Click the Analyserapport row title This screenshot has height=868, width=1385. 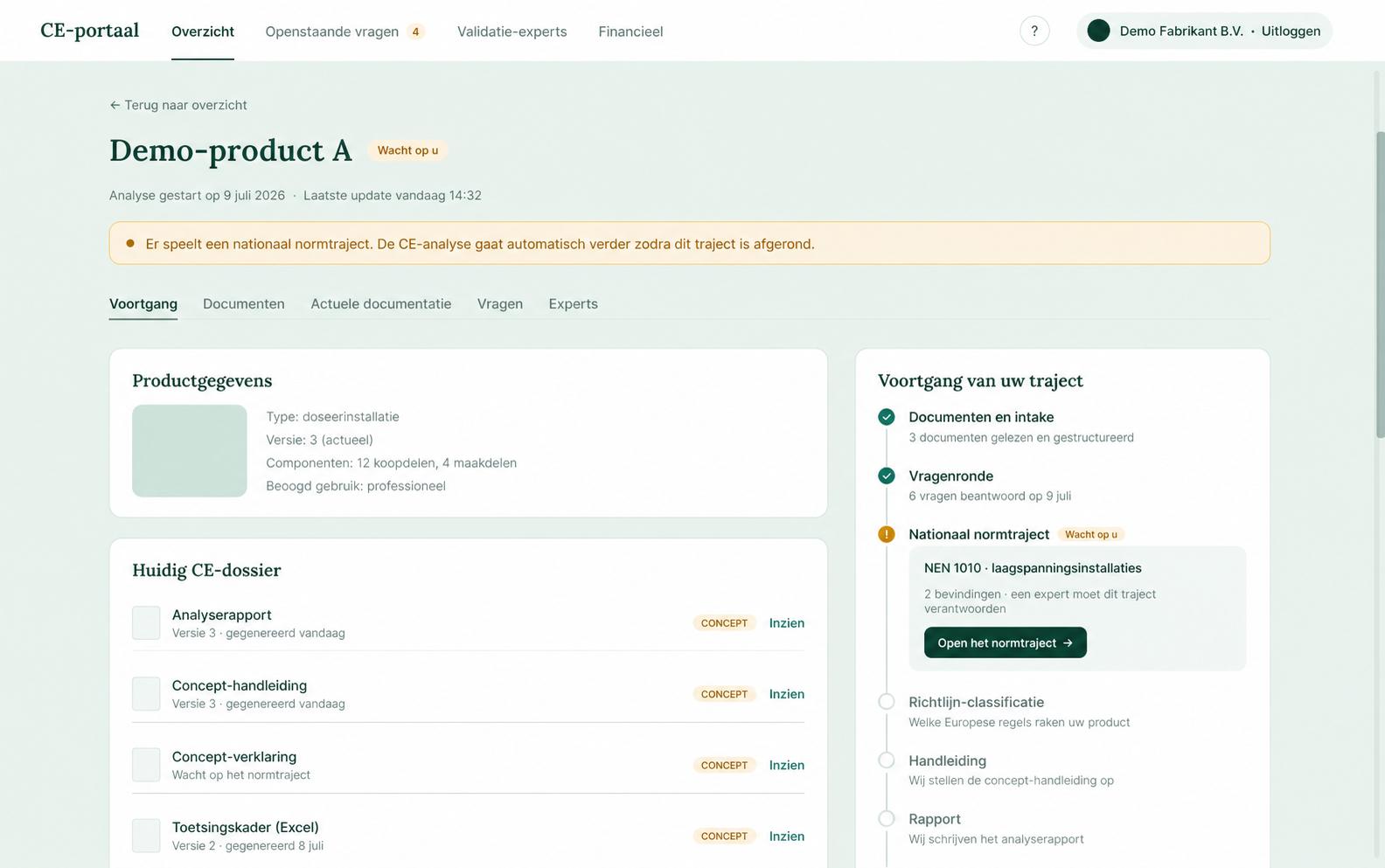coord(221,615)
